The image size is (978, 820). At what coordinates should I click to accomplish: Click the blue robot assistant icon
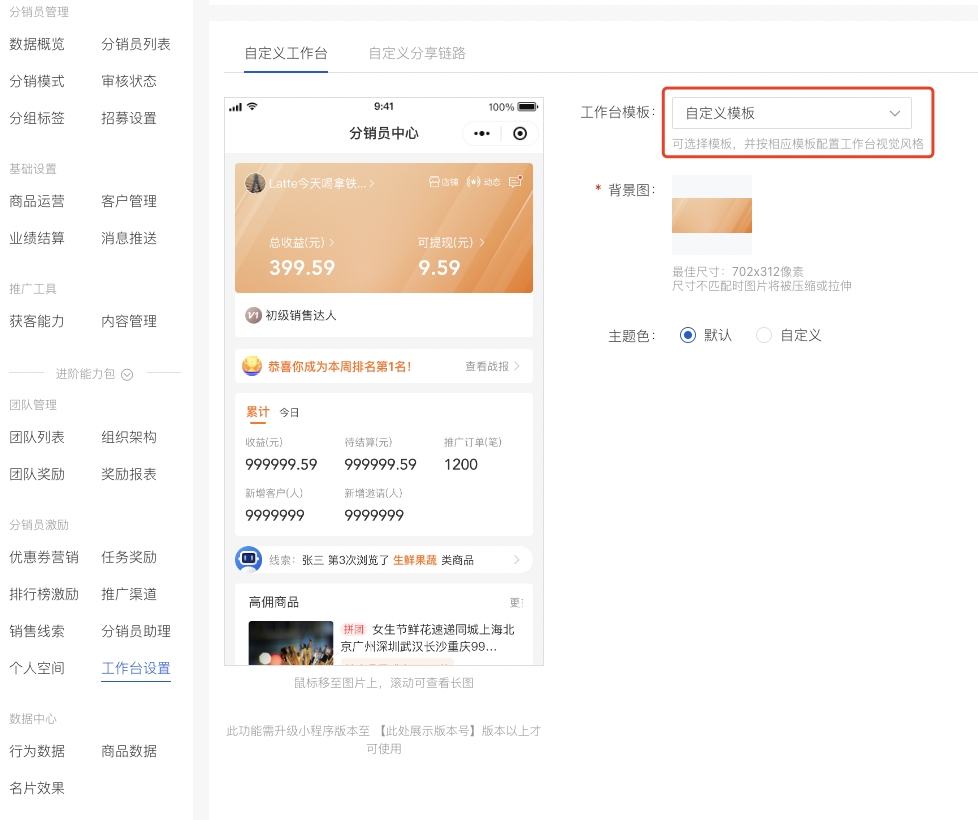pos(248,559)
